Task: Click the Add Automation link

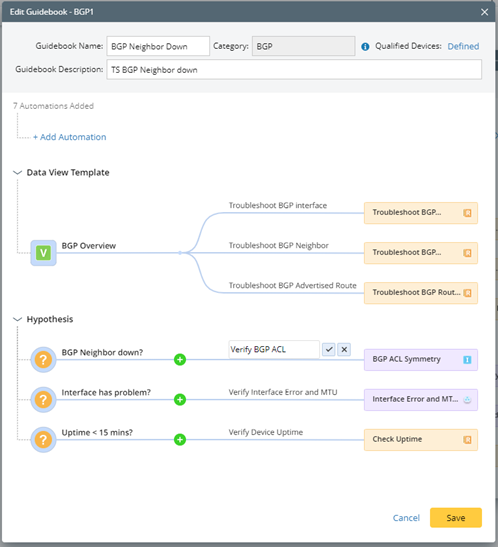Action: pos(70,137)
